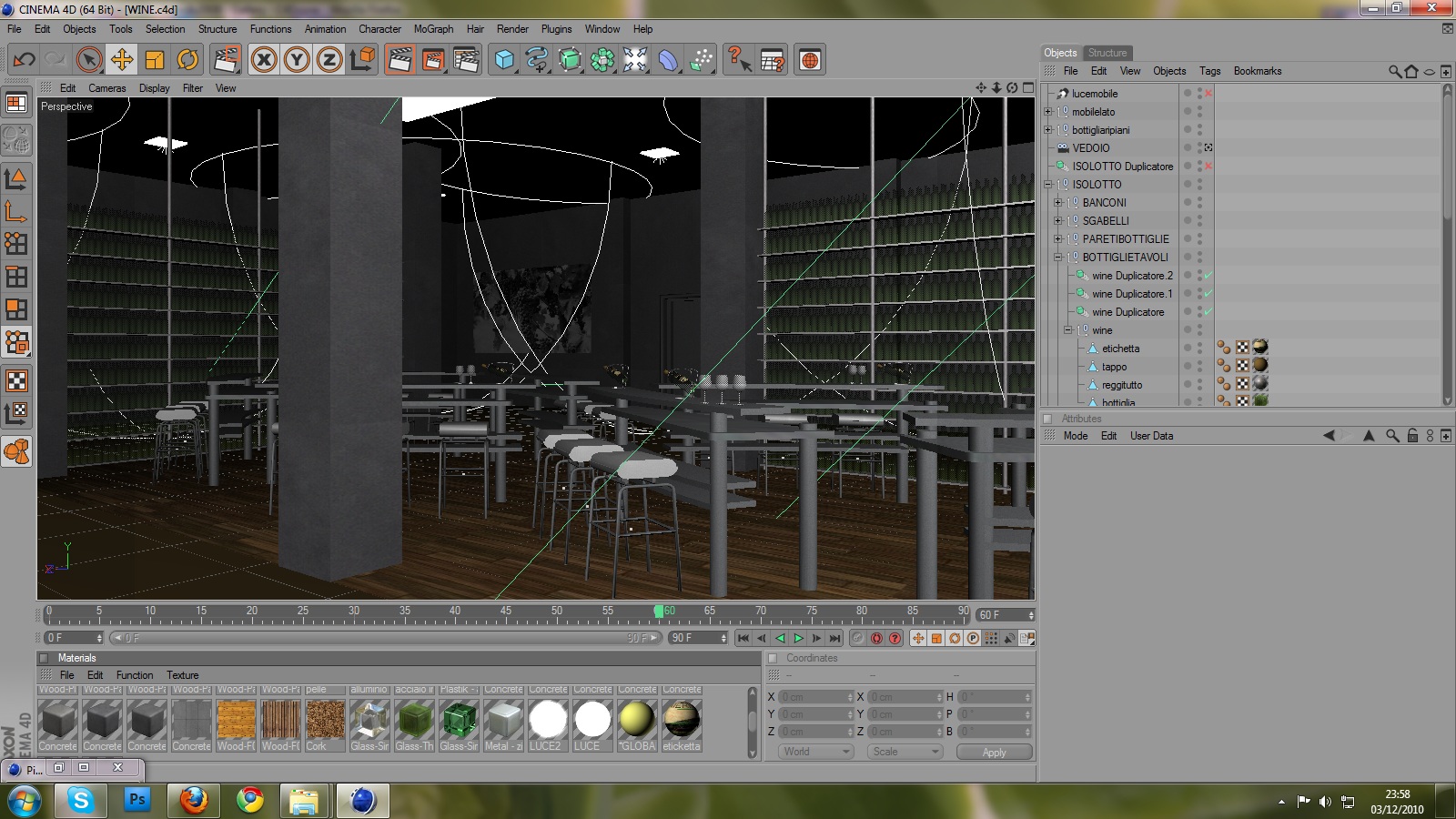Select the Rotate tool icon
The image size is (1456, 819).
pos(187,60)
